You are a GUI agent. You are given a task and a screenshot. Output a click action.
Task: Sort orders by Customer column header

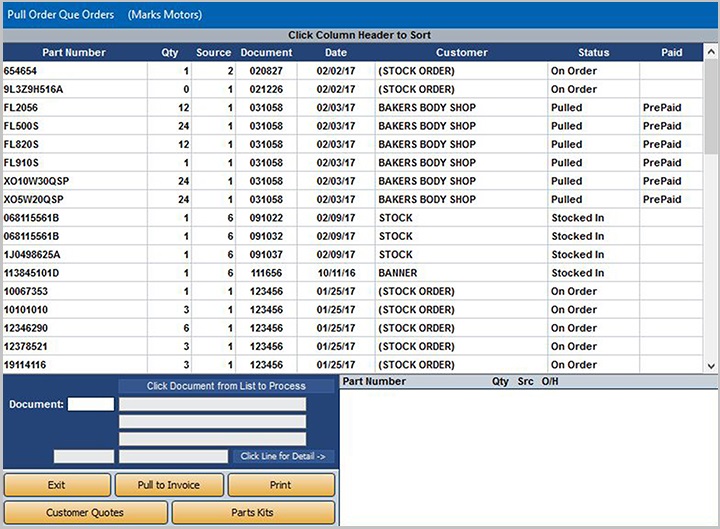pyautogui.click(x=461, y=52)
